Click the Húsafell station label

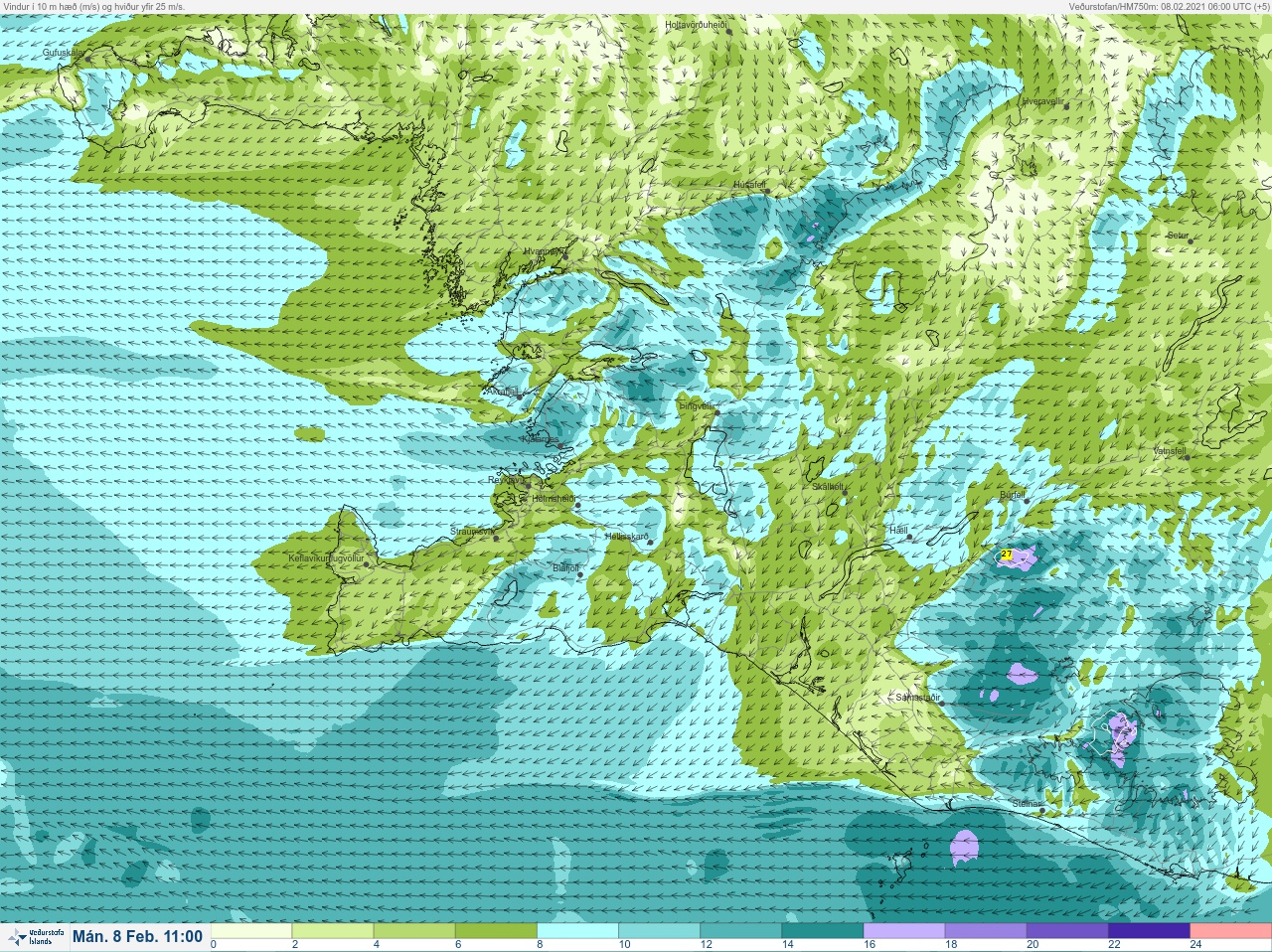pos(750,185)
